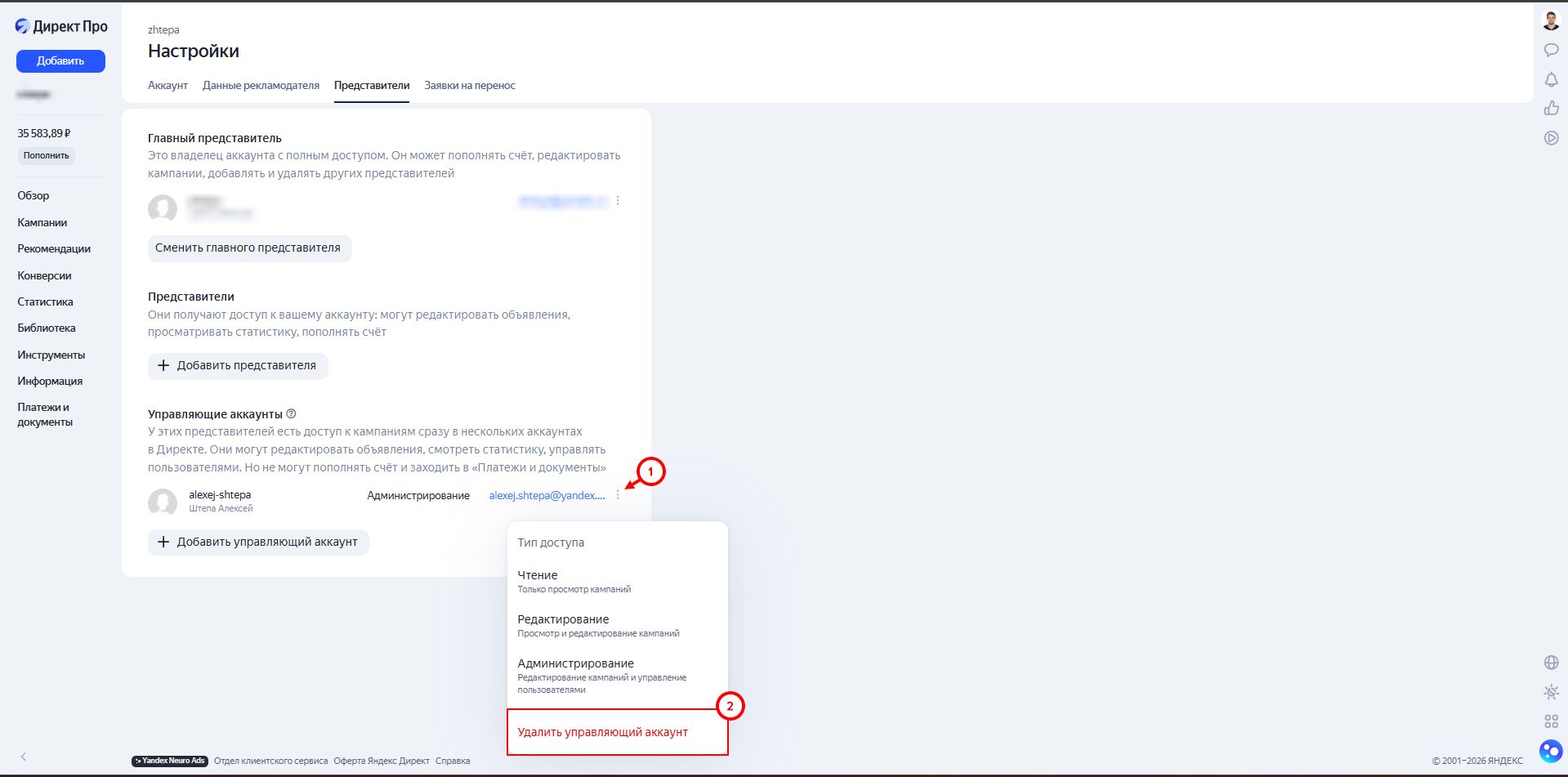Open the language globe icon
The width and height of the screenshot is (1568, 777).
point(1551,663)
